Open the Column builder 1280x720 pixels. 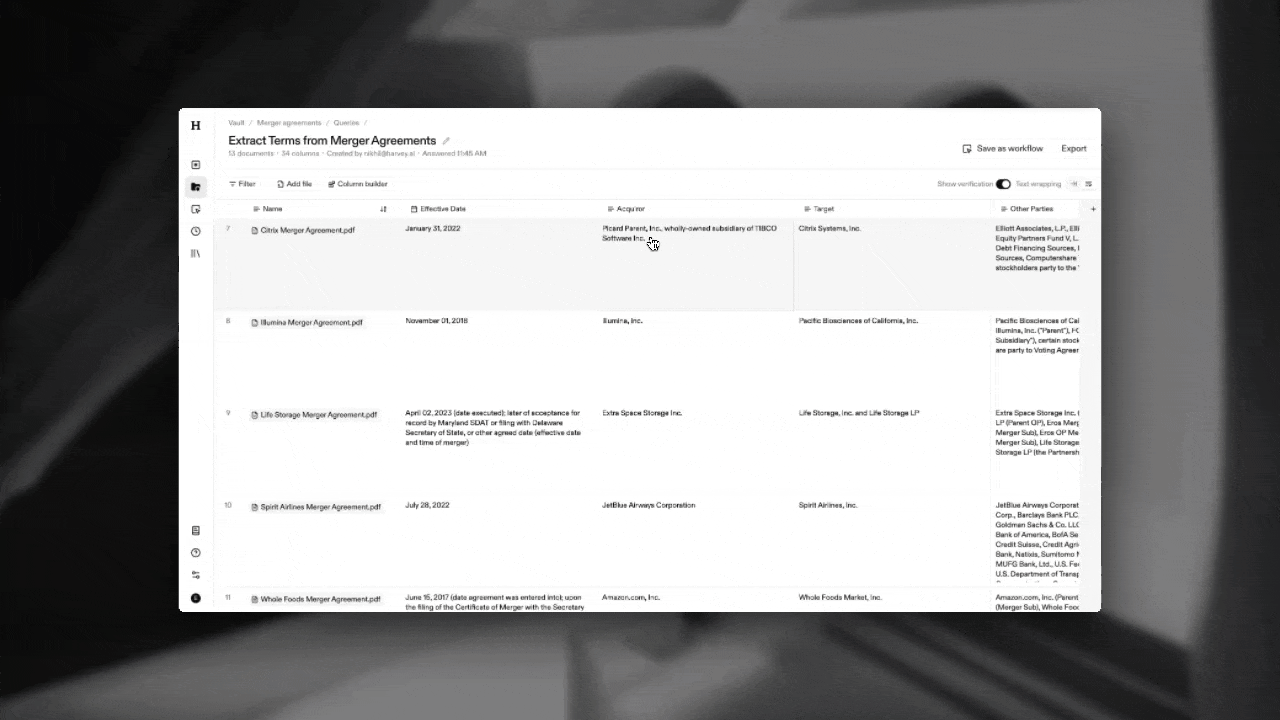pos(357,184)
